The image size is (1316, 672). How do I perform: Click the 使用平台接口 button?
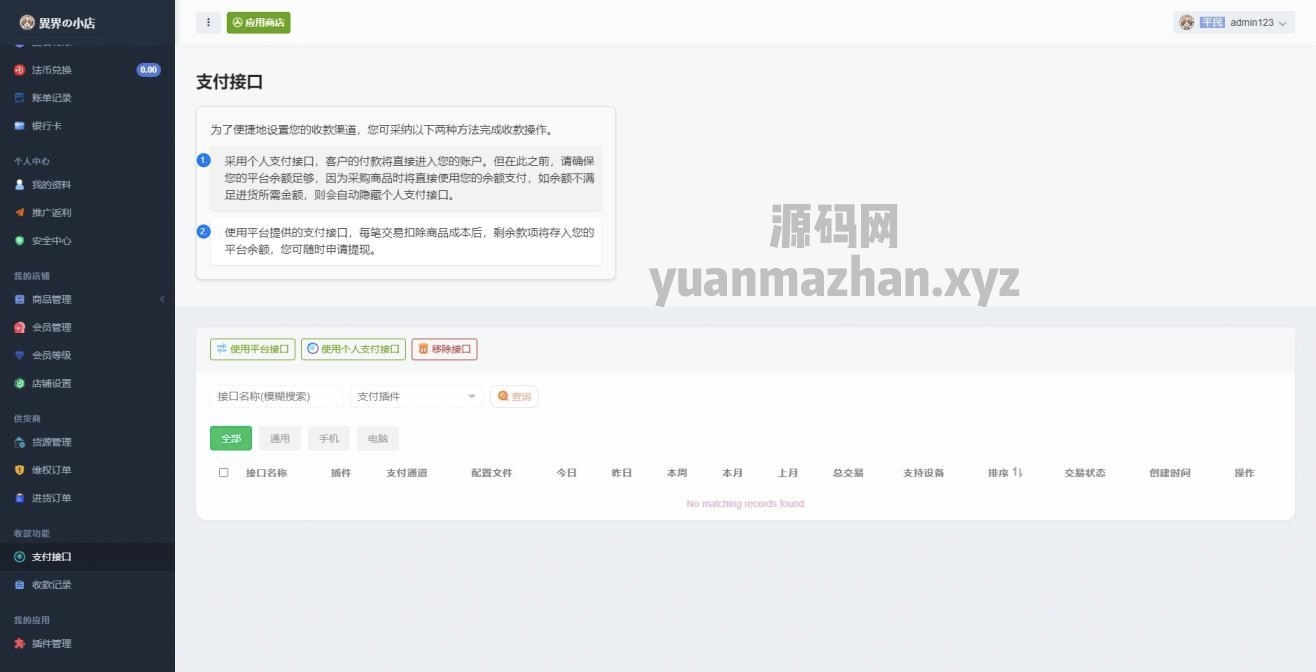pos(252,349)
